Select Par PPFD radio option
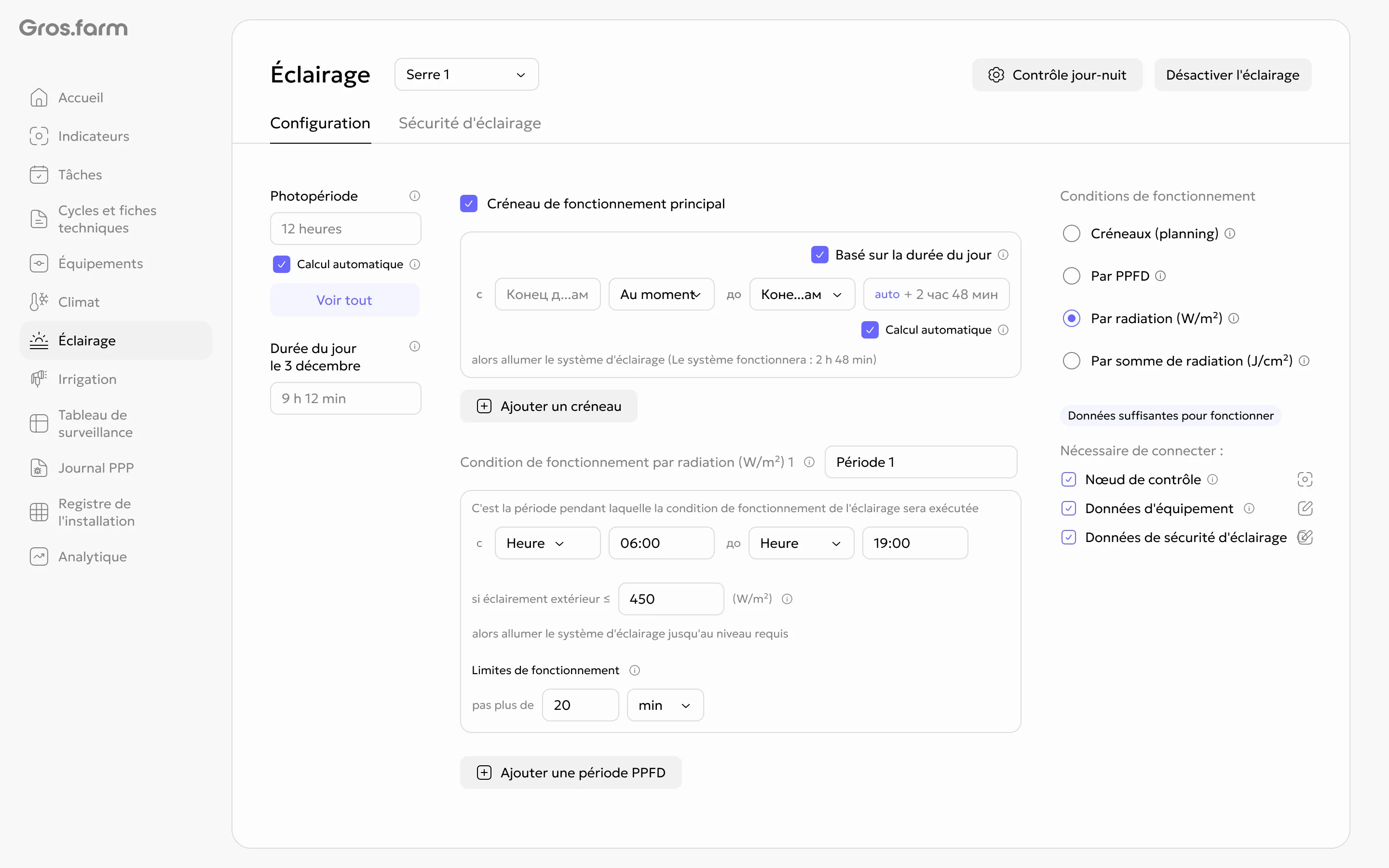 point(1071,276)
